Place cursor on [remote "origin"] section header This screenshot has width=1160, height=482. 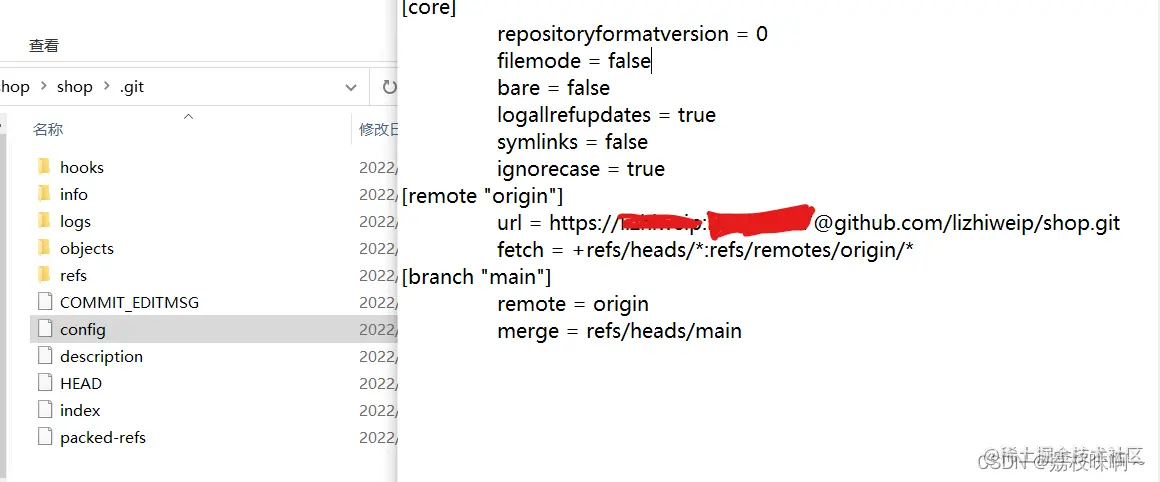tap(482, 197)
